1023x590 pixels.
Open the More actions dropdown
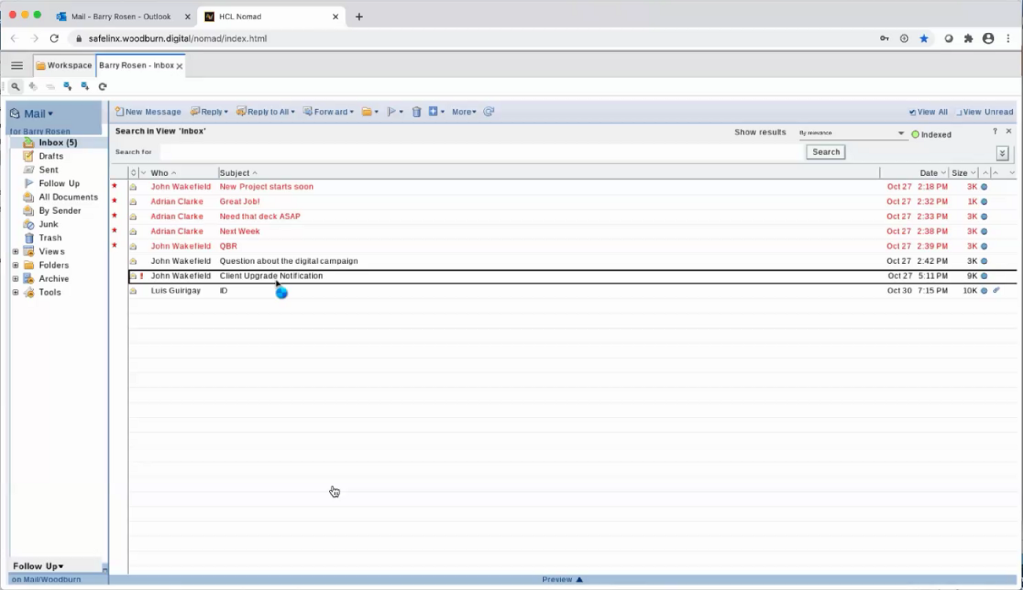464,112
